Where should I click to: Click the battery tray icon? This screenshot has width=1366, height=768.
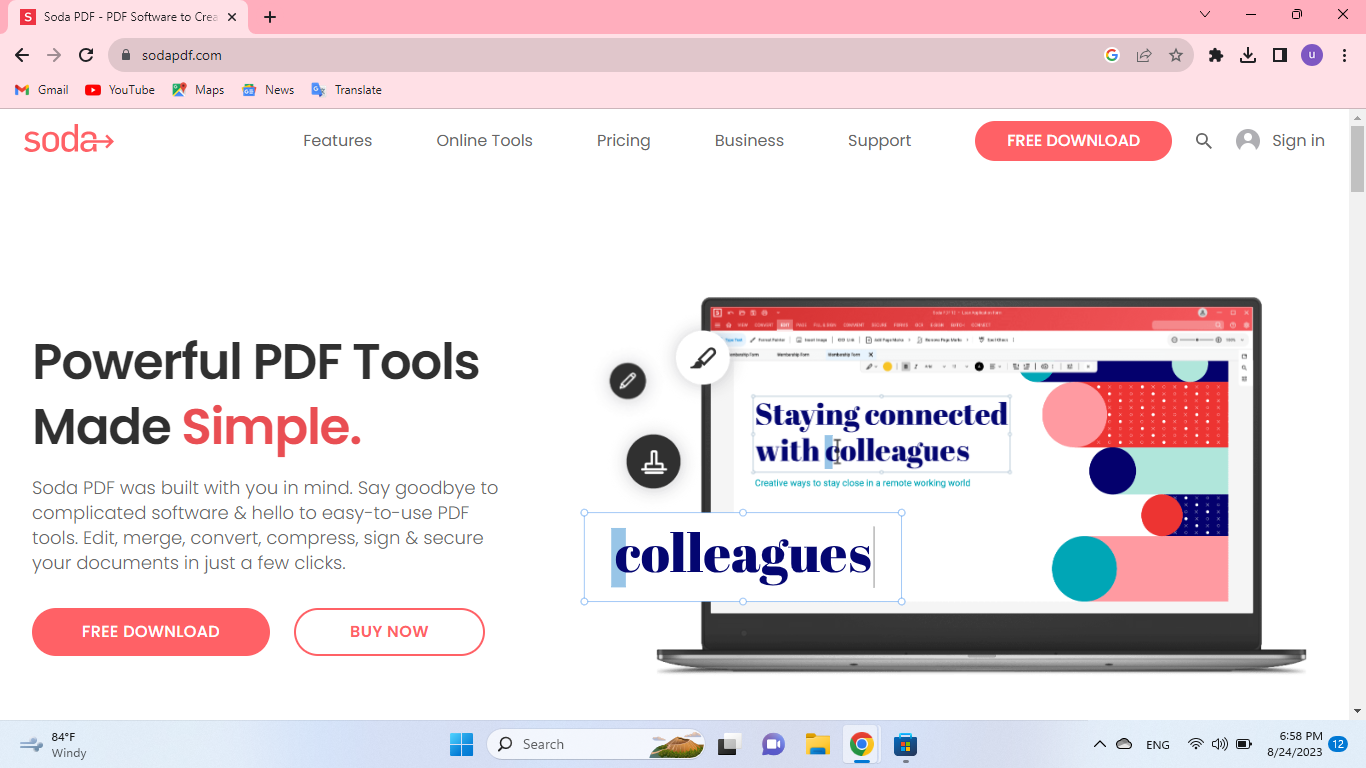[x=1244, y=744]
